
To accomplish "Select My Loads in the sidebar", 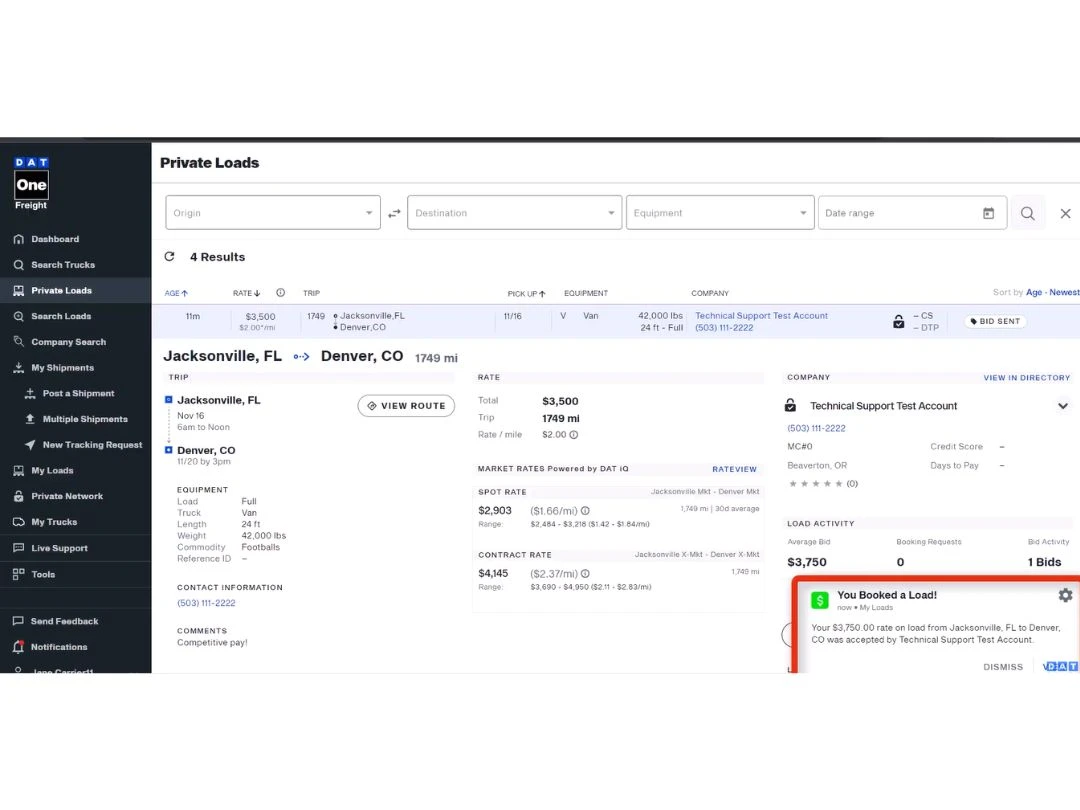I will point(52,471).
